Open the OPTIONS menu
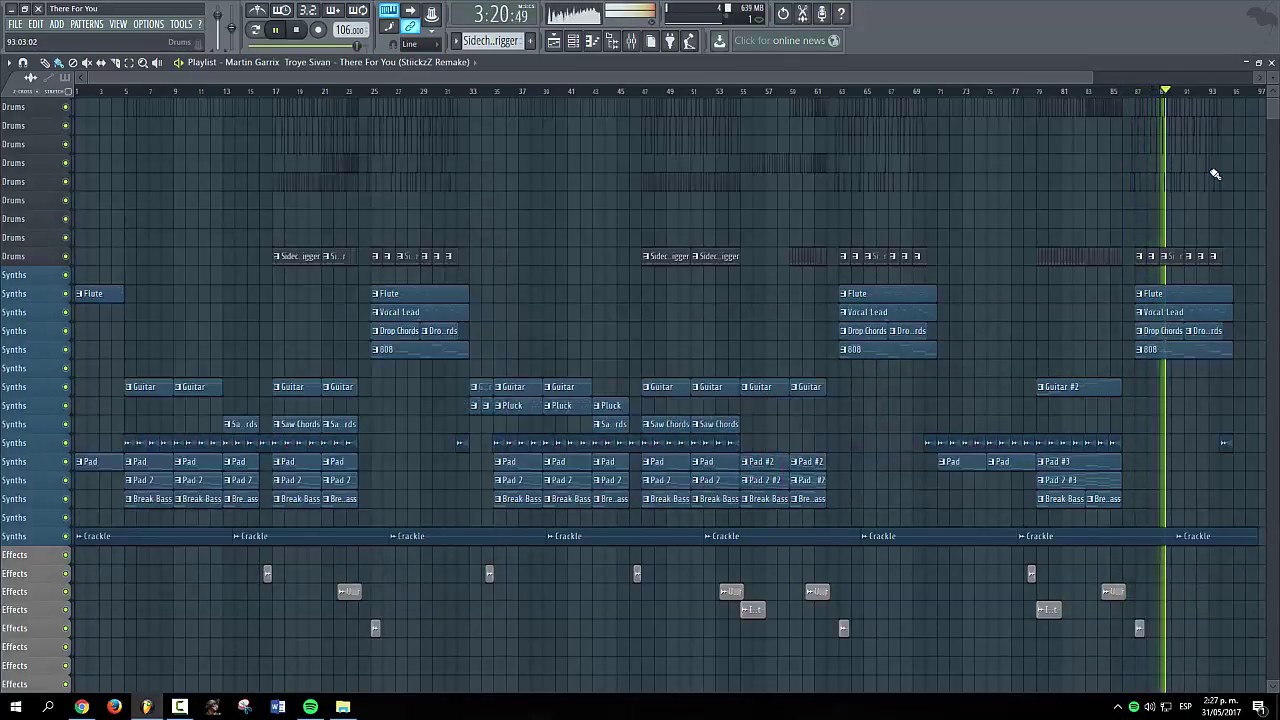 tap(148, 24)
